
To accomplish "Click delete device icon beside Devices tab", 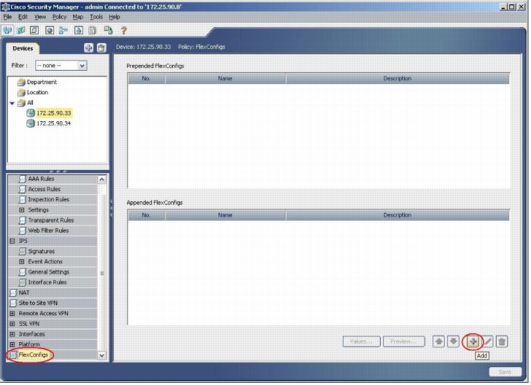I will tap(101, 48).
